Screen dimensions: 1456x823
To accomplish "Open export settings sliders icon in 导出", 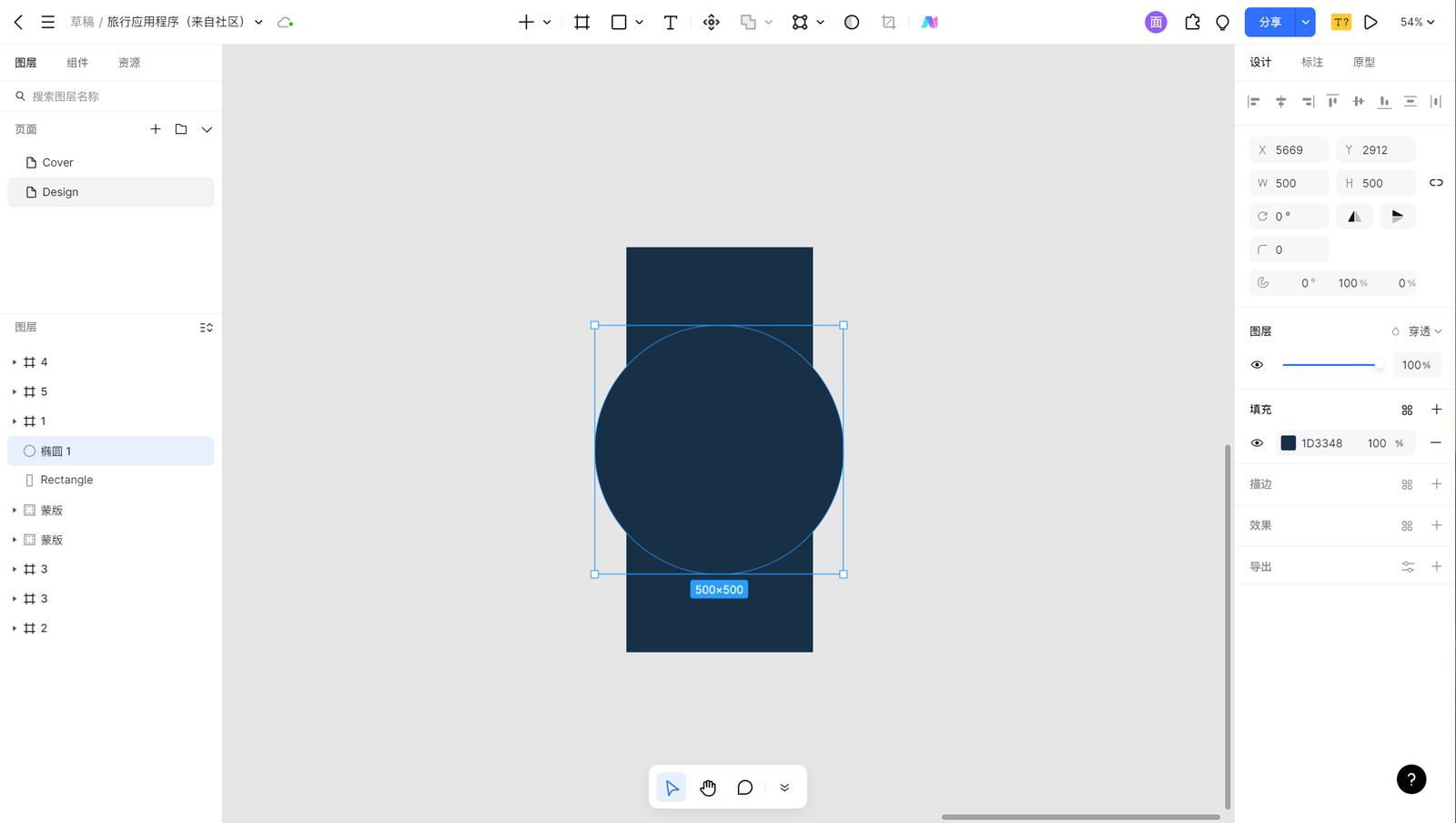I will point(1408,566).
